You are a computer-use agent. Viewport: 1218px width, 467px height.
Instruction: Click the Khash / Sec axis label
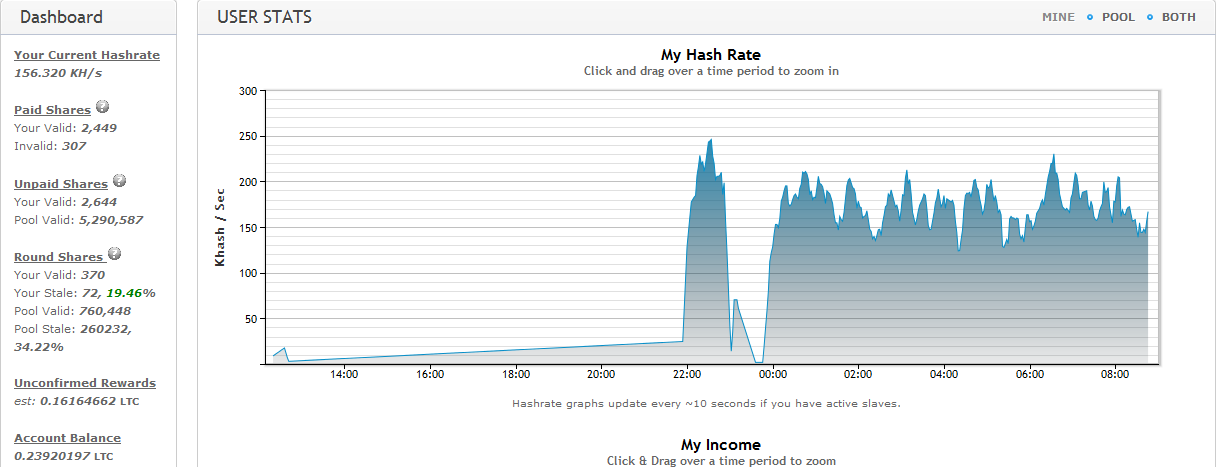pos(220,227)
